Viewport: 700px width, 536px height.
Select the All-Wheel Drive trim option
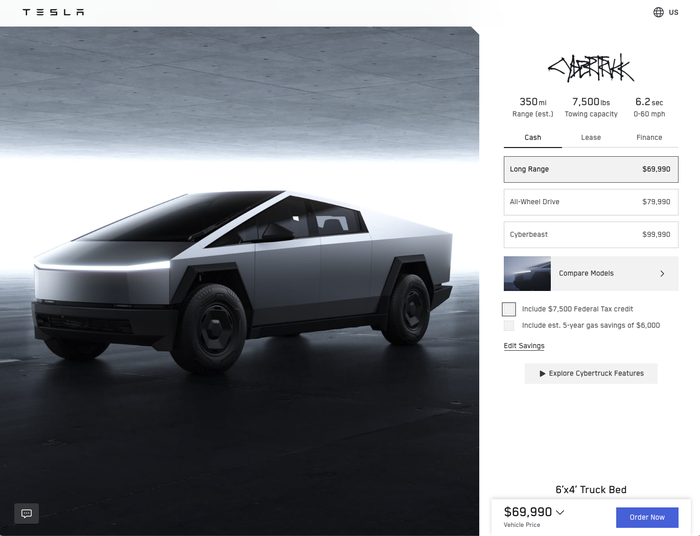tap(591, 202)
